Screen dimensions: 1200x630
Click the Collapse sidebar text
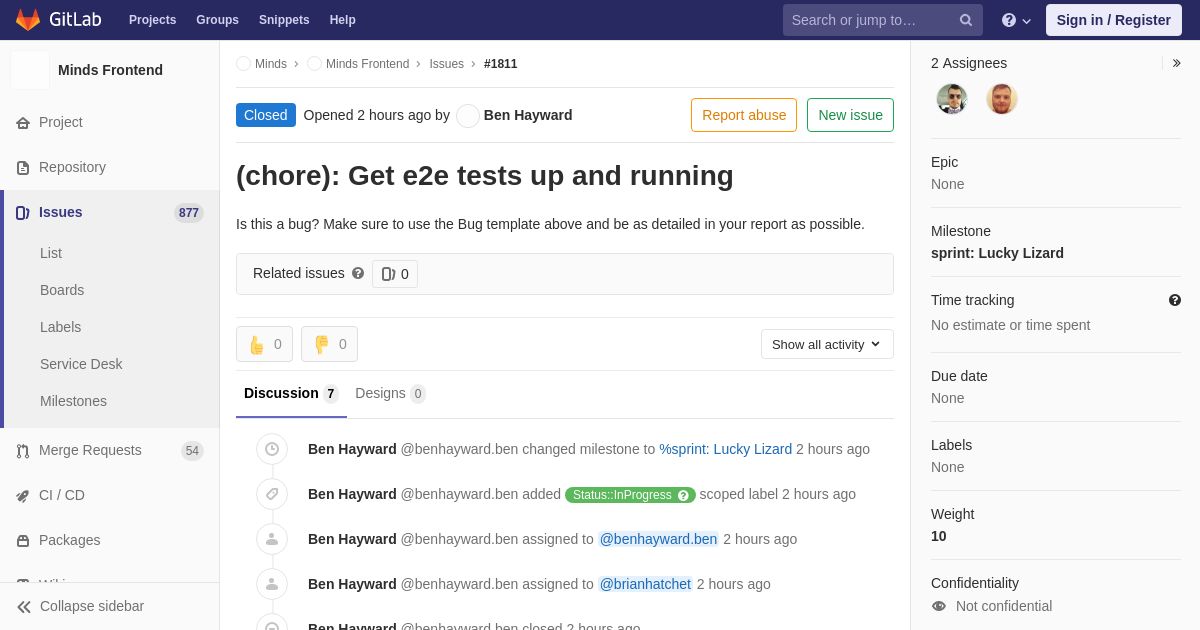click(x=92, y=606)
